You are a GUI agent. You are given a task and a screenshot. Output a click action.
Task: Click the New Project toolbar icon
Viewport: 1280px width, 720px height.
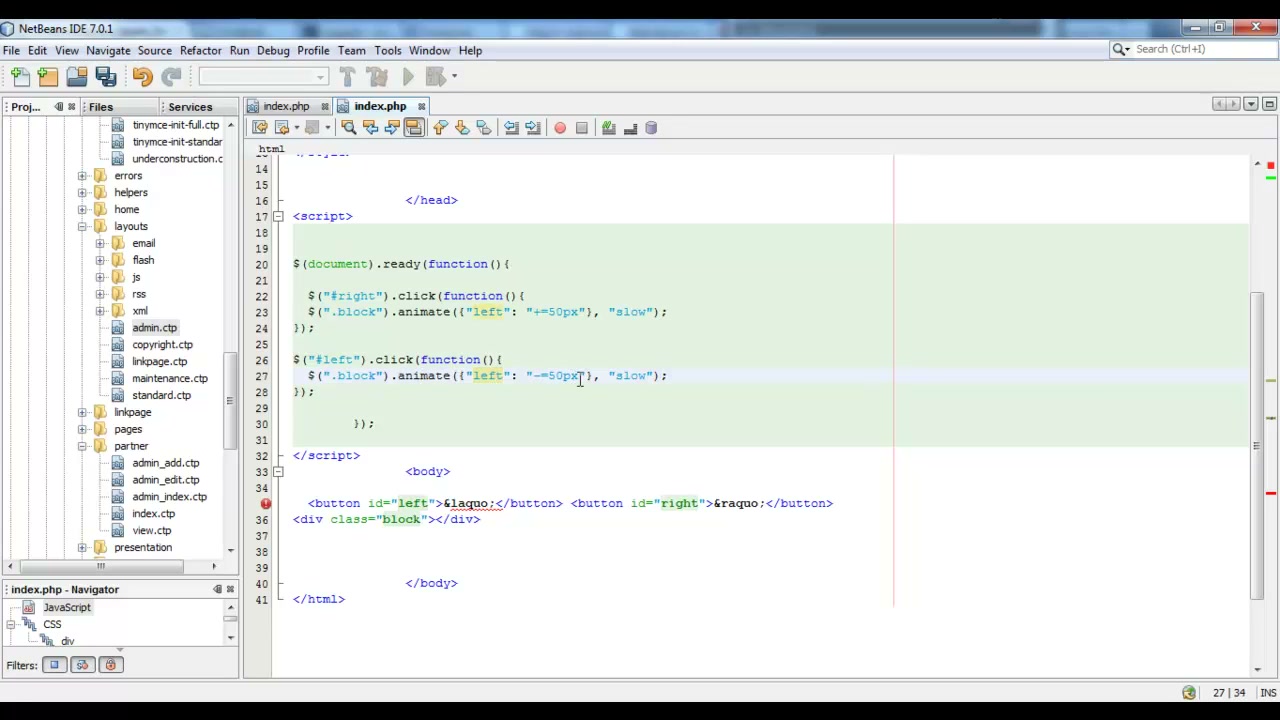coord(48,77)
